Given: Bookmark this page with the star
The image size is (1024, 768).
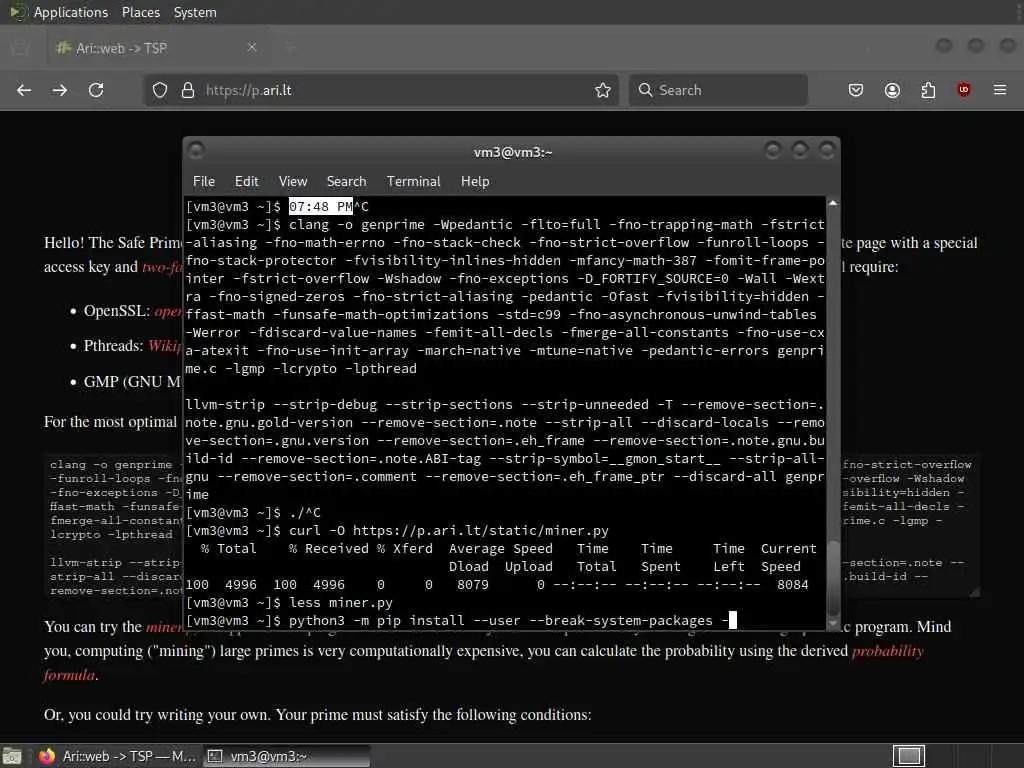Looking at the screenshot, I should click(603, 90).
